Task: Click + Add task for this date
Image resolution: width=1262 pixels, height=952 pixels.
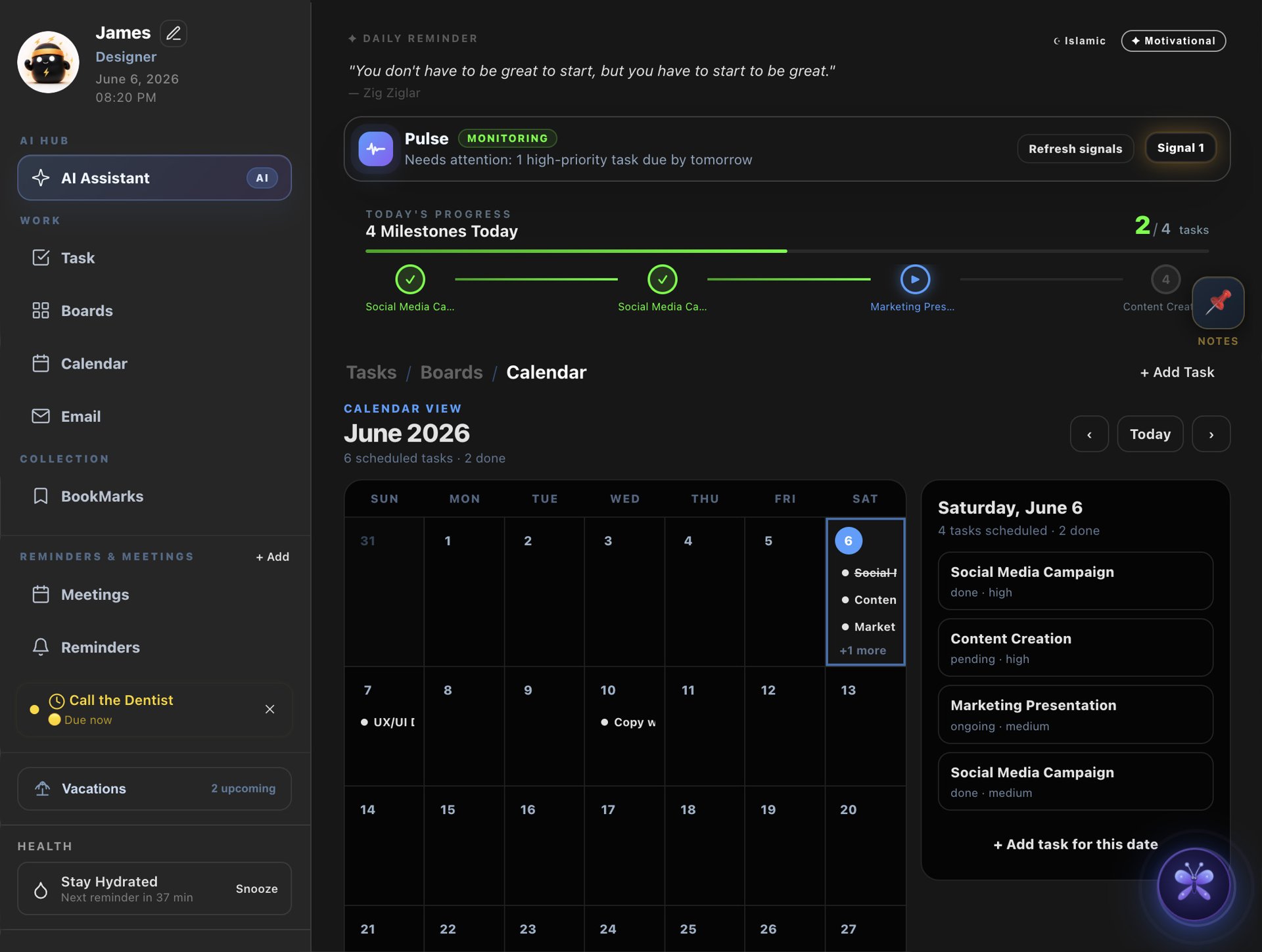Action: coord(1075,844)
